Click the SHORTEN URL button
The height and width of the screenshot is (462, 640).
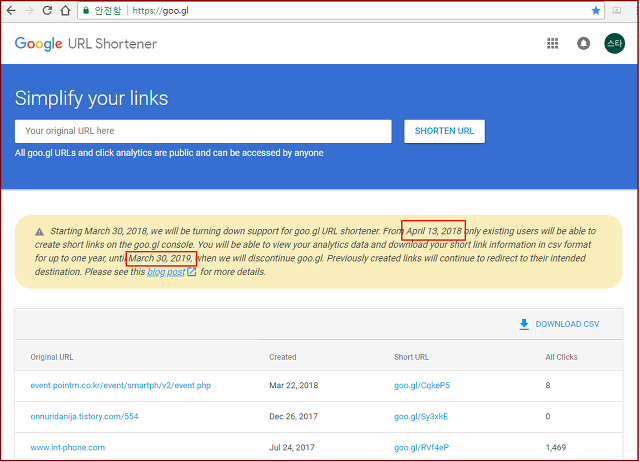point(444,131)
